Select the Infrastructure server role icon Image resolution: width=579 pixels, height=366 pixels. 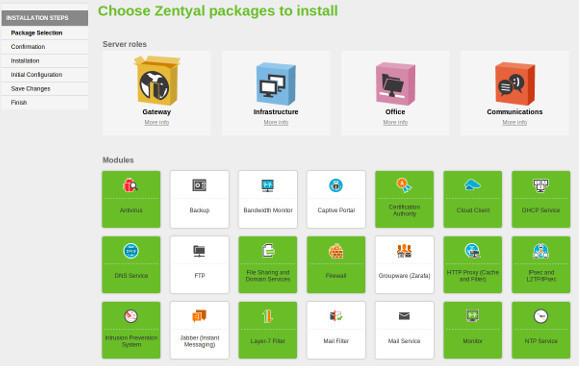point(276,84)
